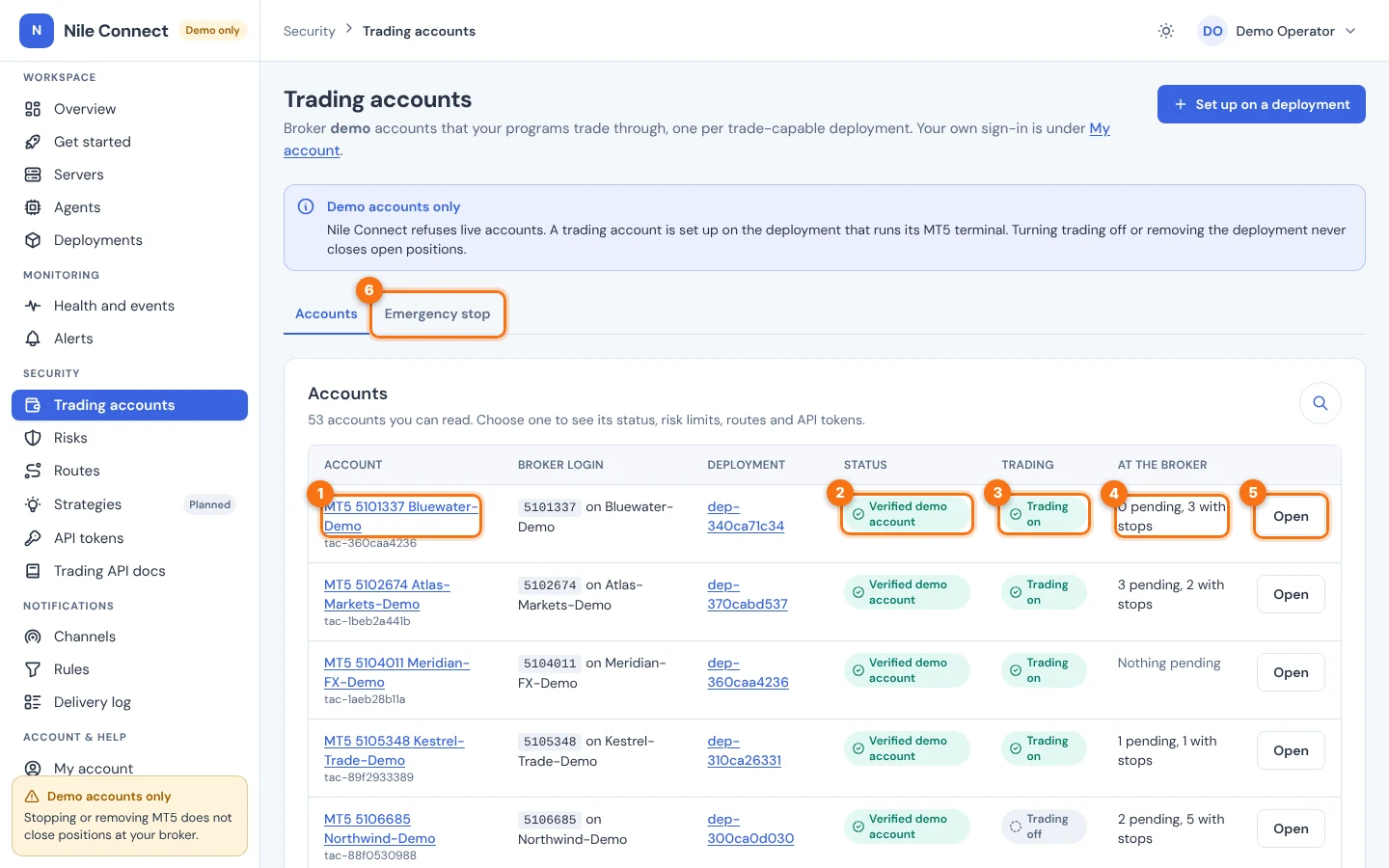Click broker login value 5105348
The image size is (1389, 868).
(x=550, y=742)
